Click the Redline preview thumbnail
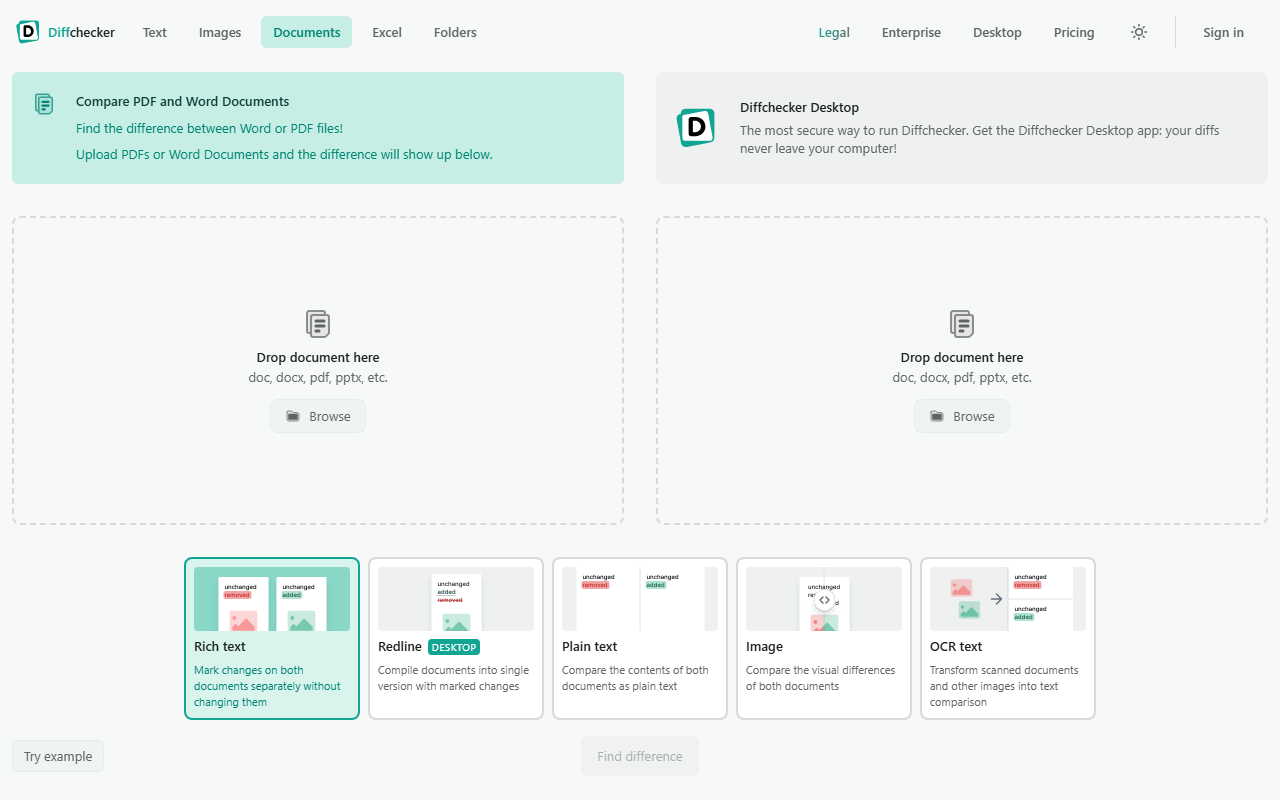The height and width of the screenshot is (800, 1280). [456, 599]
